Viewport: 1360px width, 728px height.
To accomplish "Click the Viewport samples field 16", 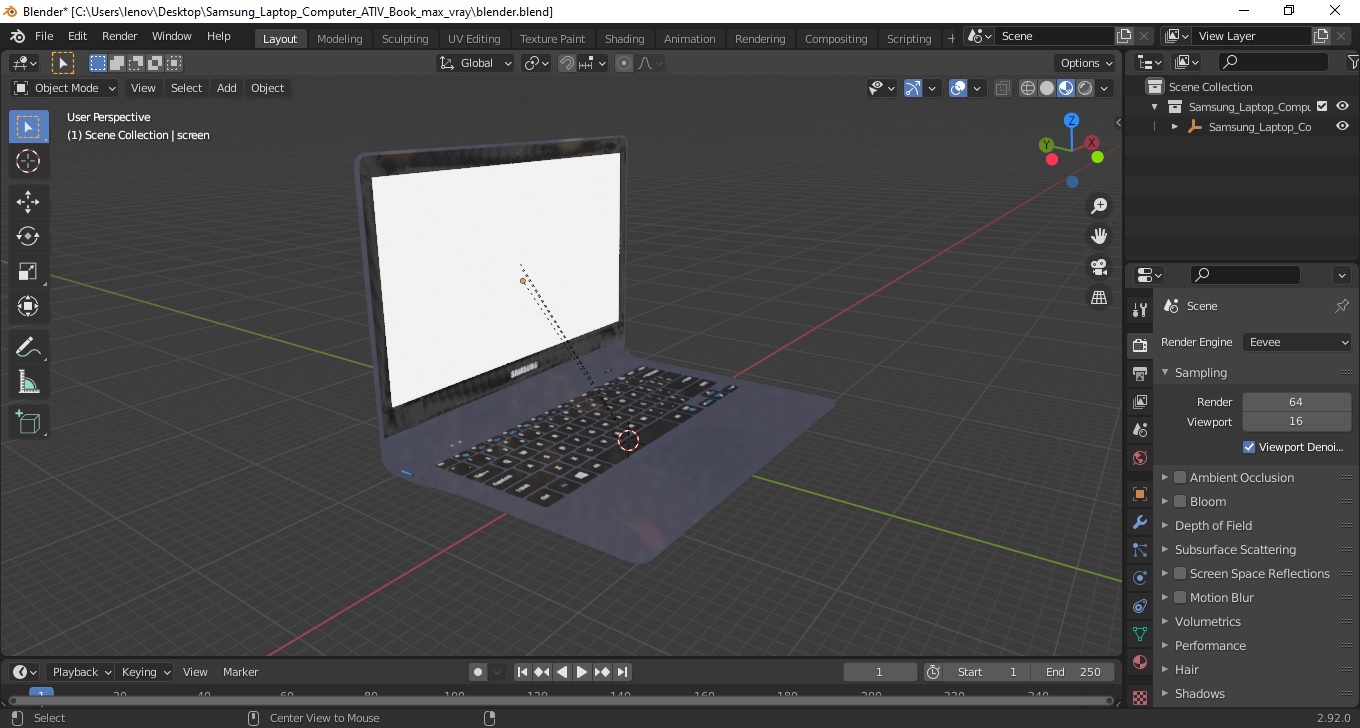I will click(x=1297, y=421).
